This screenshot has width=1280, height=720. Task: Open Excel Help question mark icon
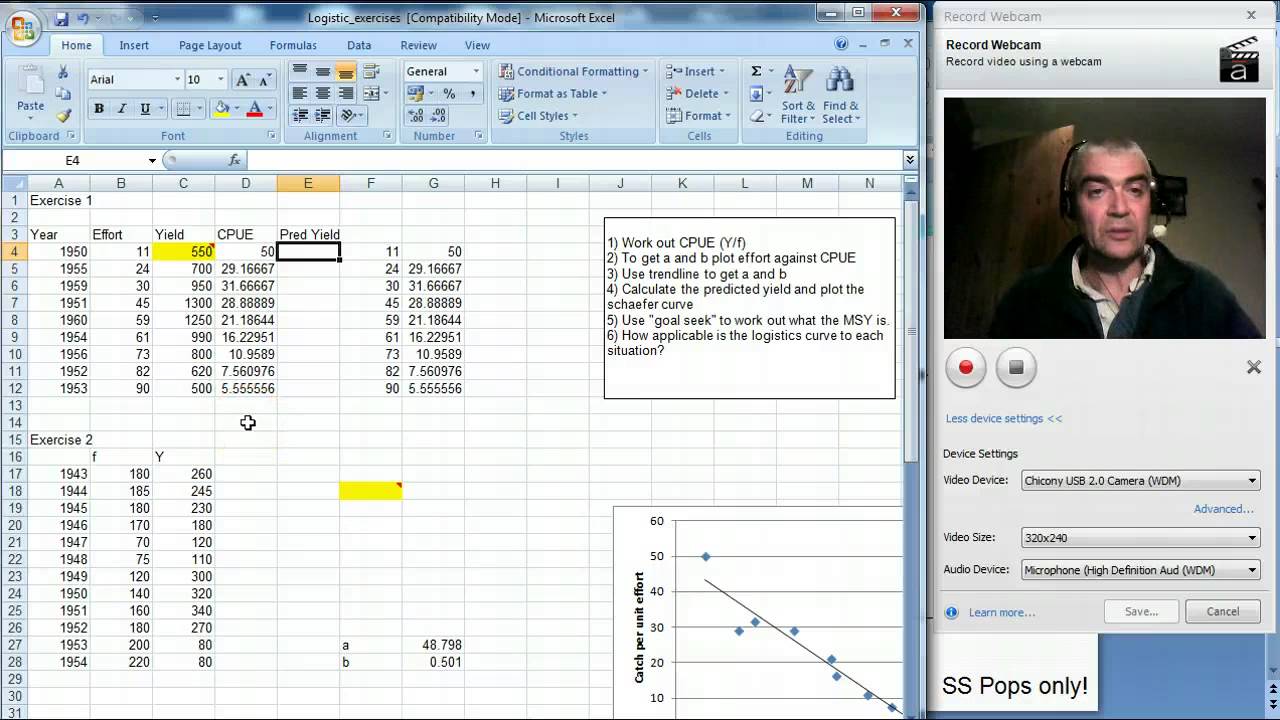click(841, 44)
